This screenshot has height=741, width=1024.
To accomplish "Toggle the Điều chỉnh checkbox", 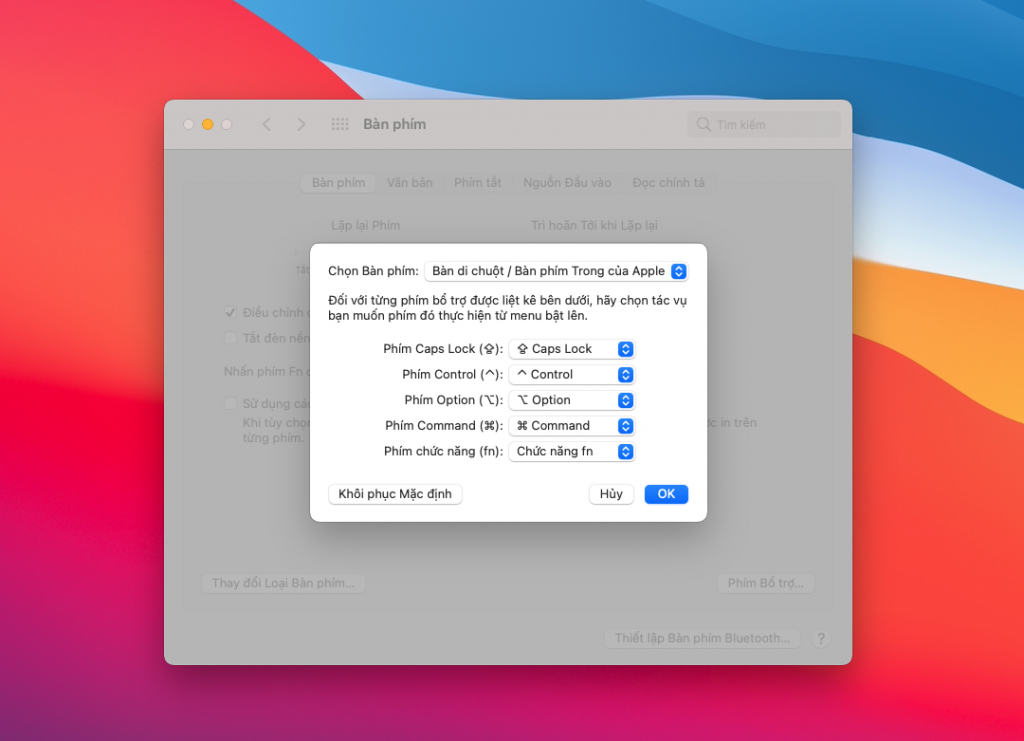I will click(230, 312).
